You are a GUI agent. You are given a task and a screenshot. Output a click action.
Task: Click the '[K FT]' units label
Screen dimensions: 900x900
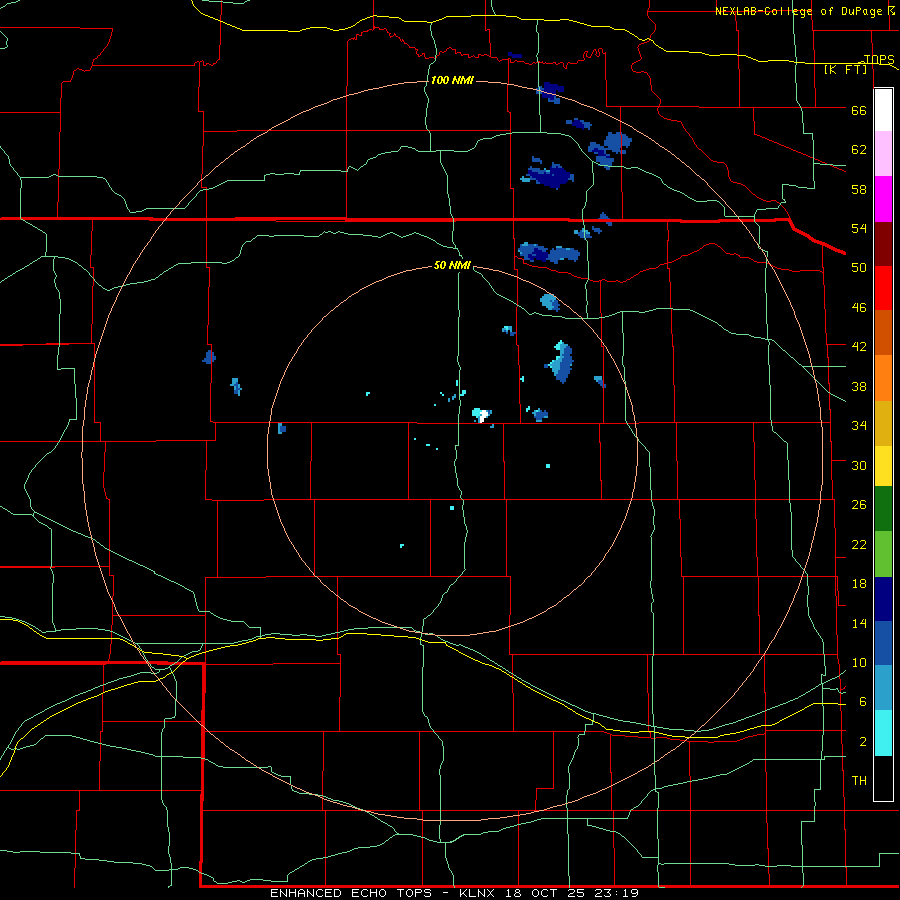coord(845,69)
